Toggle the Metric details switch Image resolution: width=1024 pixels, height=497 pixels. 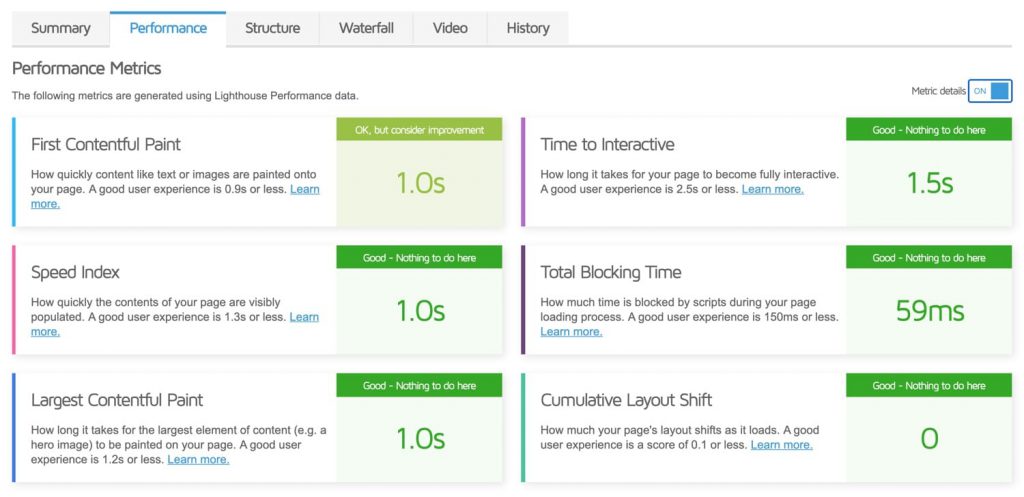tap(990, 91)
